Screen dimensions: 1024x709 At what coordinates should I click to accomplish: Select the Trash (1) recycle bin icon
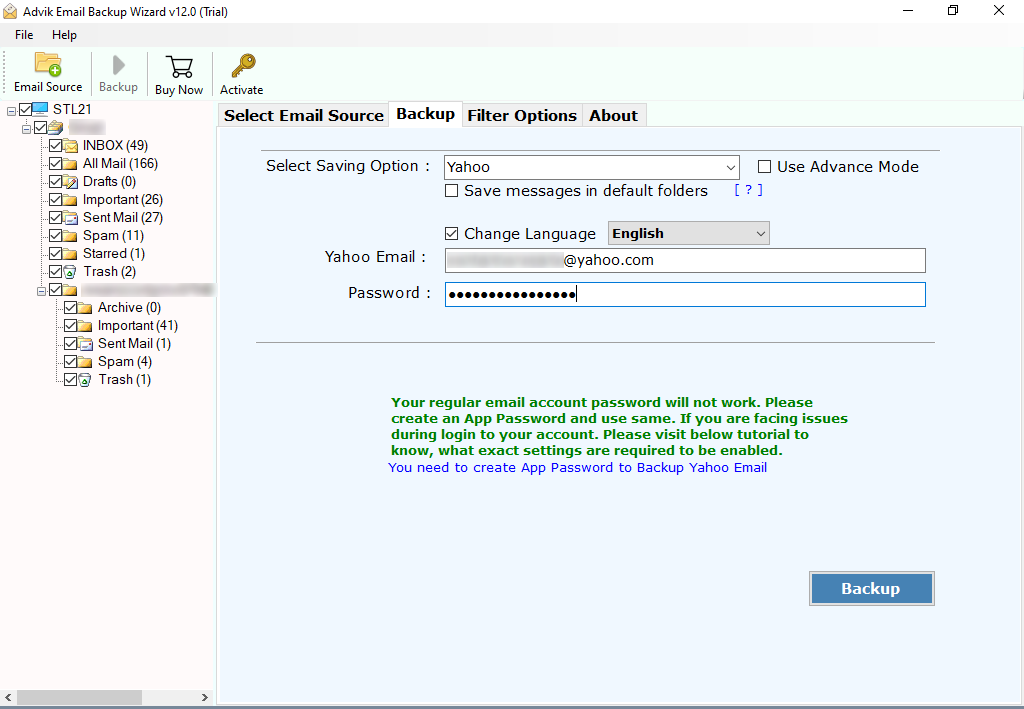[85, 379]
